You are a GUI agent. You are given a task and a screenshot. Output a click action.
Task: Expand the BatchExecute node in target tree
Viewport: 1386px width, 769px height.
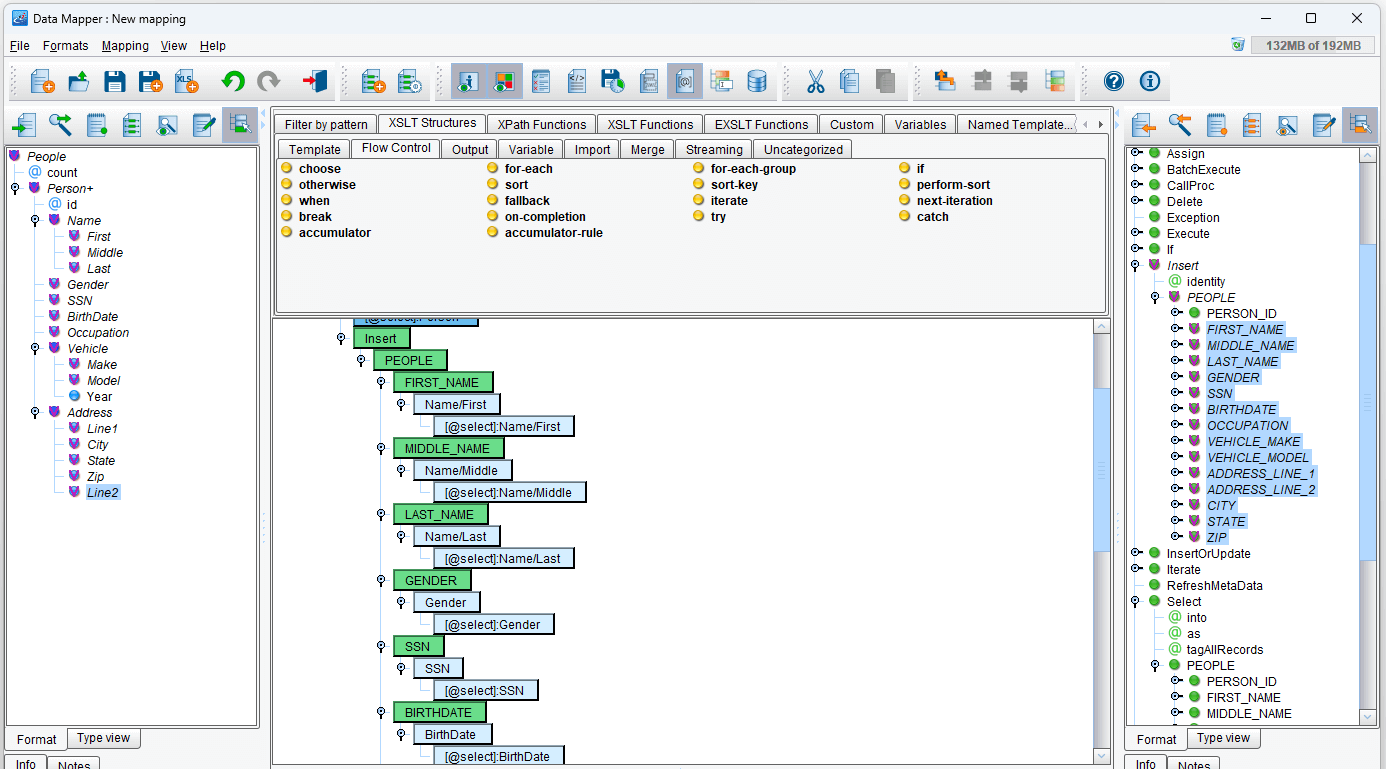coord(1136,169)
